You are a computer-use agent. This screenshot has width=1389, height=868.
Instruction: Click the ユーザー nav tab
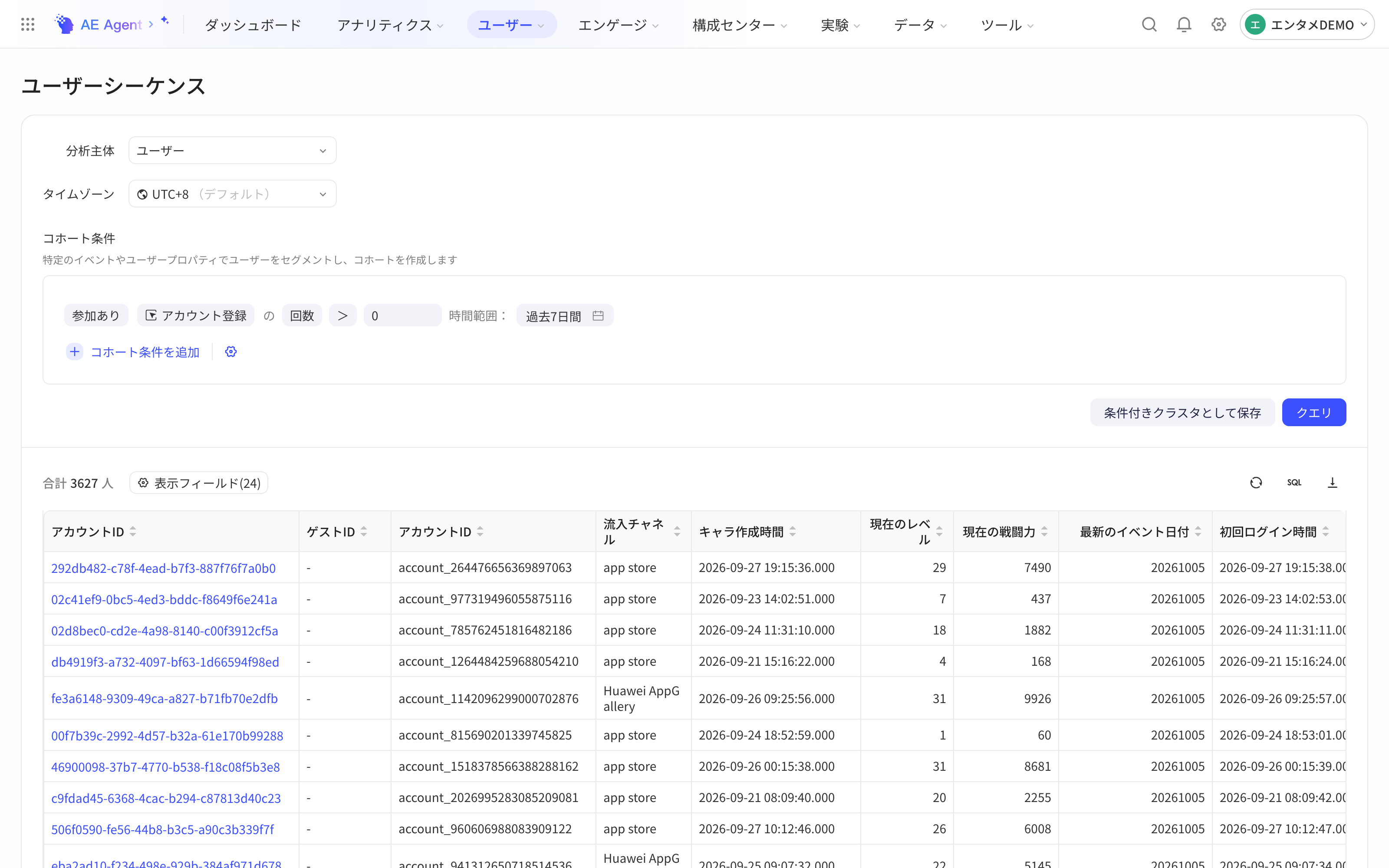(x=511, y=25)
